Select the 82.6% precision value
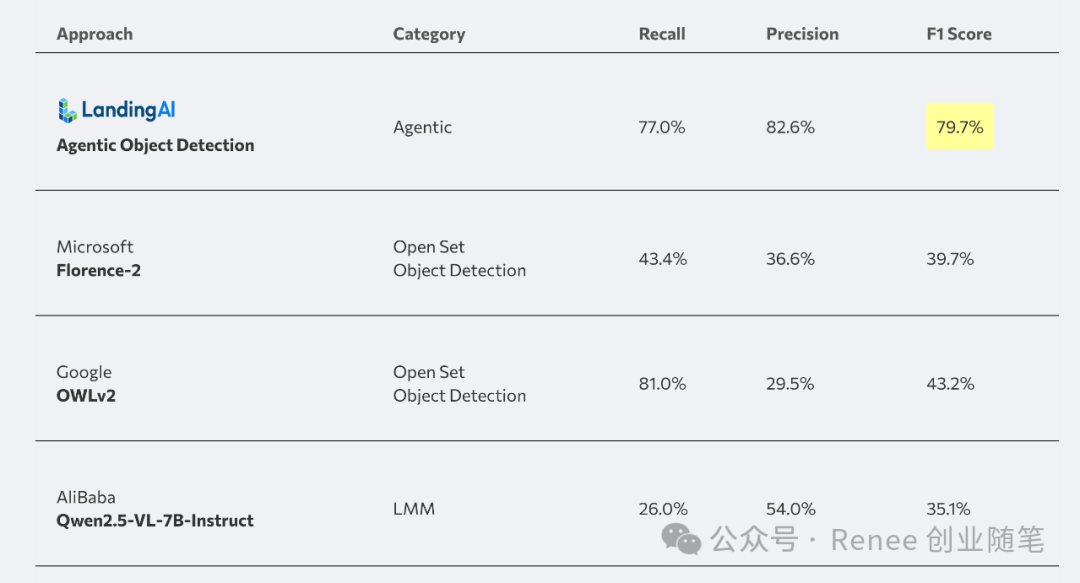Image resolution: width=1080 pixels, height=583 pixels. (790, 127)
